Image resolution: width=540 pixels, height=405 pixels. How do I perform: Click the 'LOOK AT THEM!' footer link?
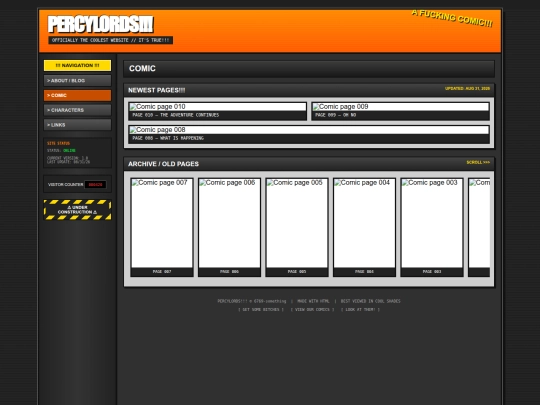tap(360, 310)
